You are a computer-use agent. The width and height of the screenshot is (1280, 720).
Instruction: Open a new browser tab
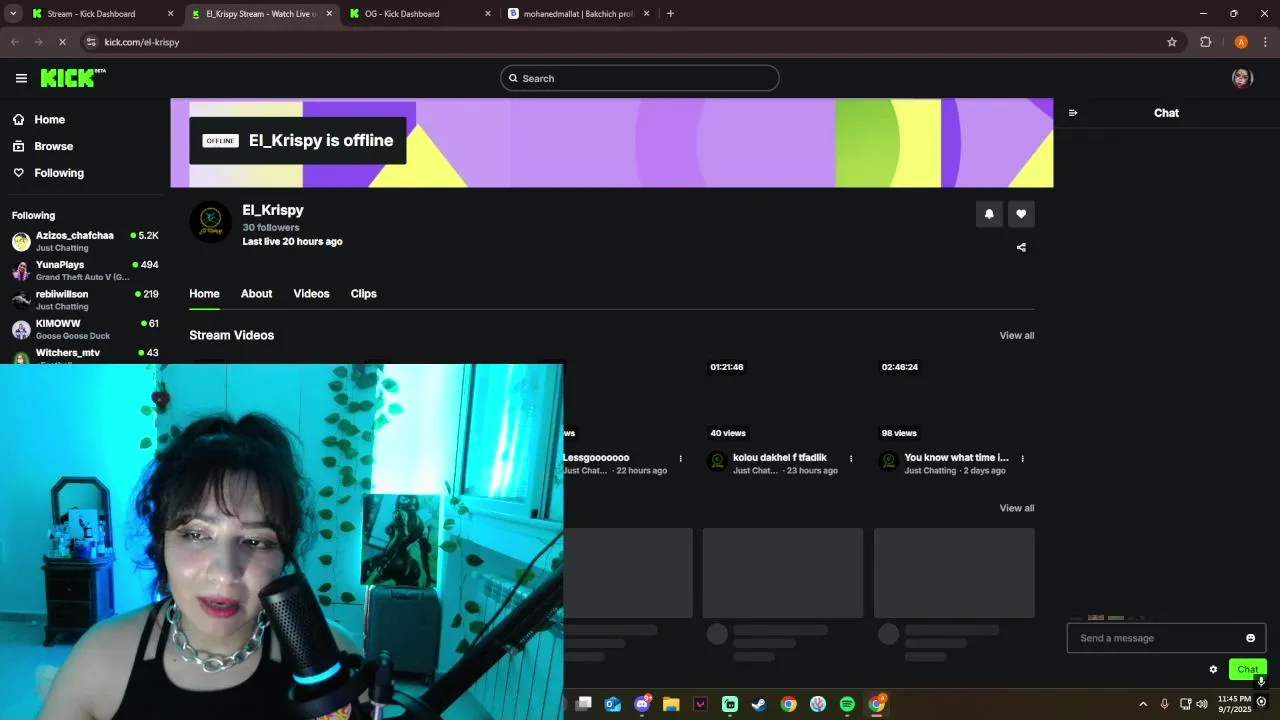click(670, 13)
